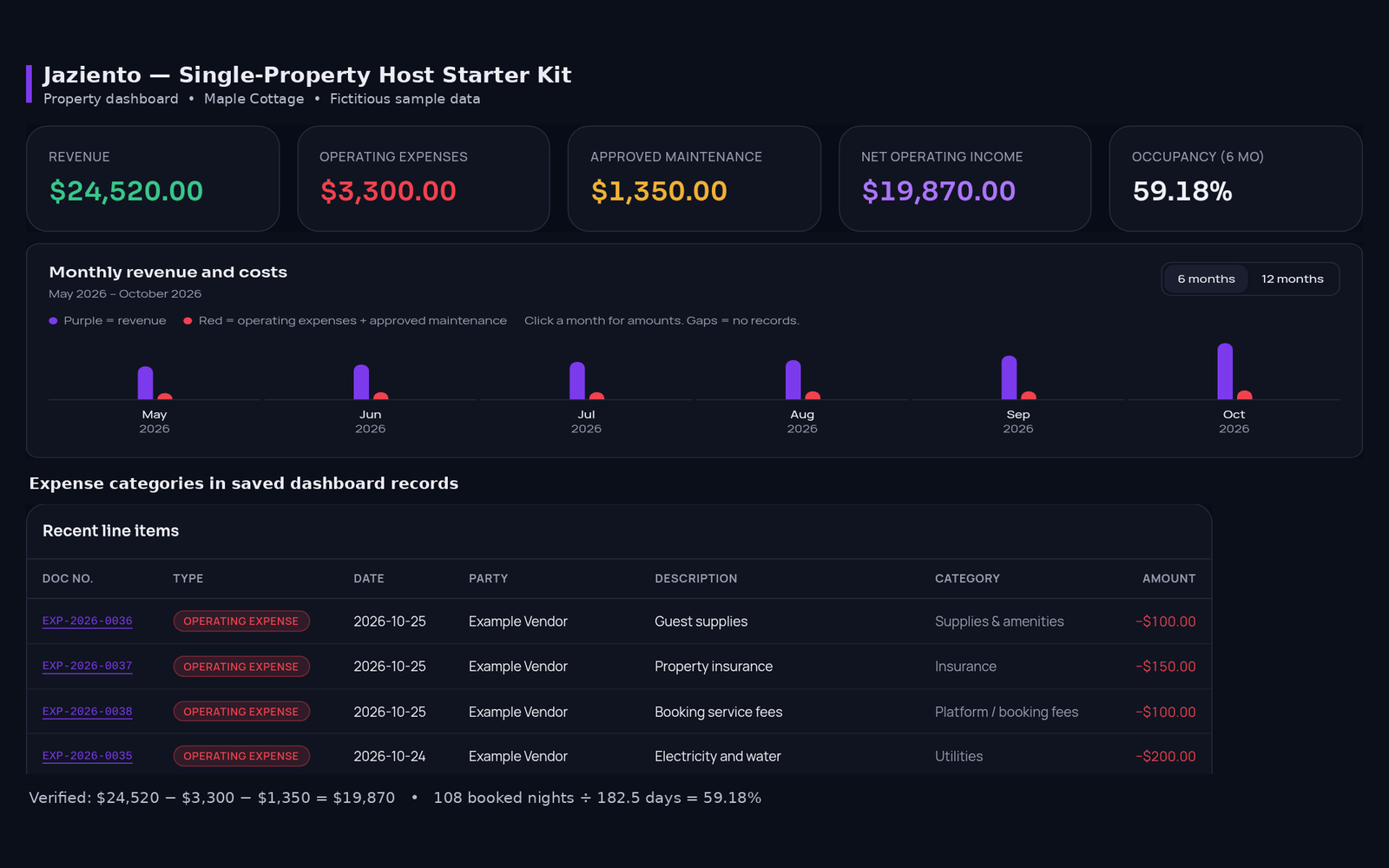The height and width of the screenshot is (868, 1389).
Task: Select the Sep 2026 chart month
Action: (1018, 386)
